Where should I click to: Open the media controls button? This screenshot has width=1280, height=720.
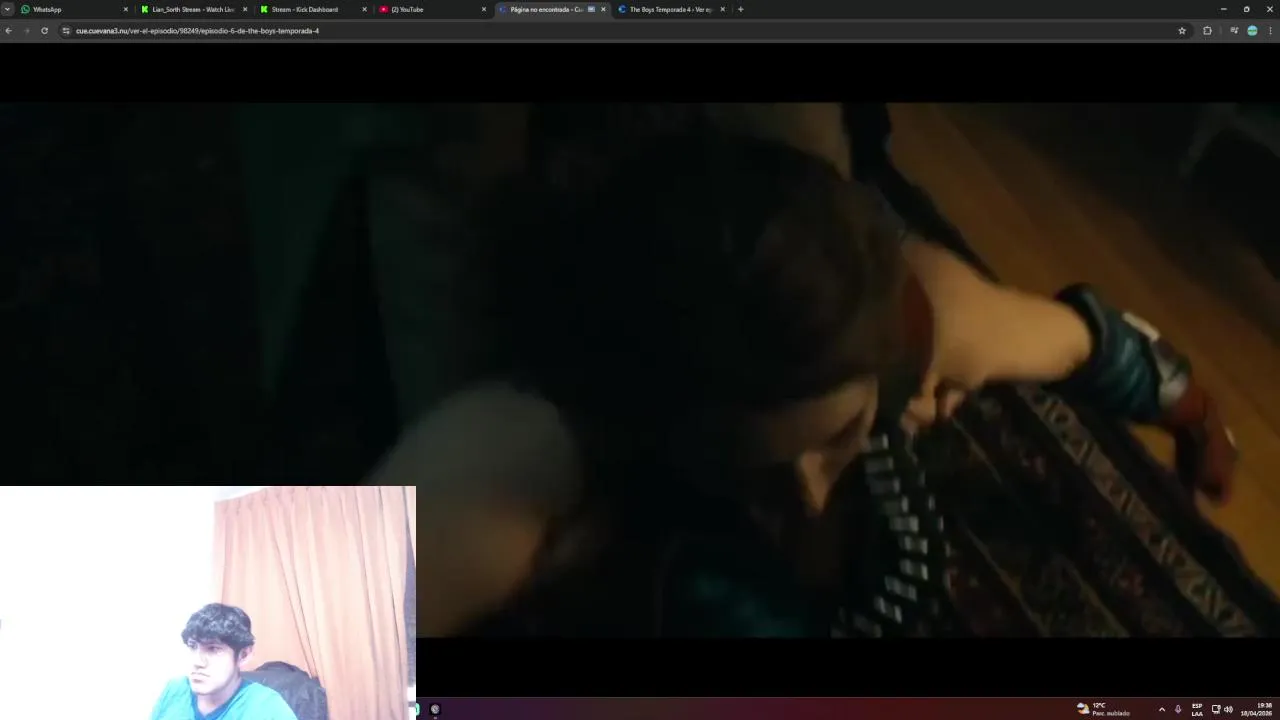[x=1234, y=31]
